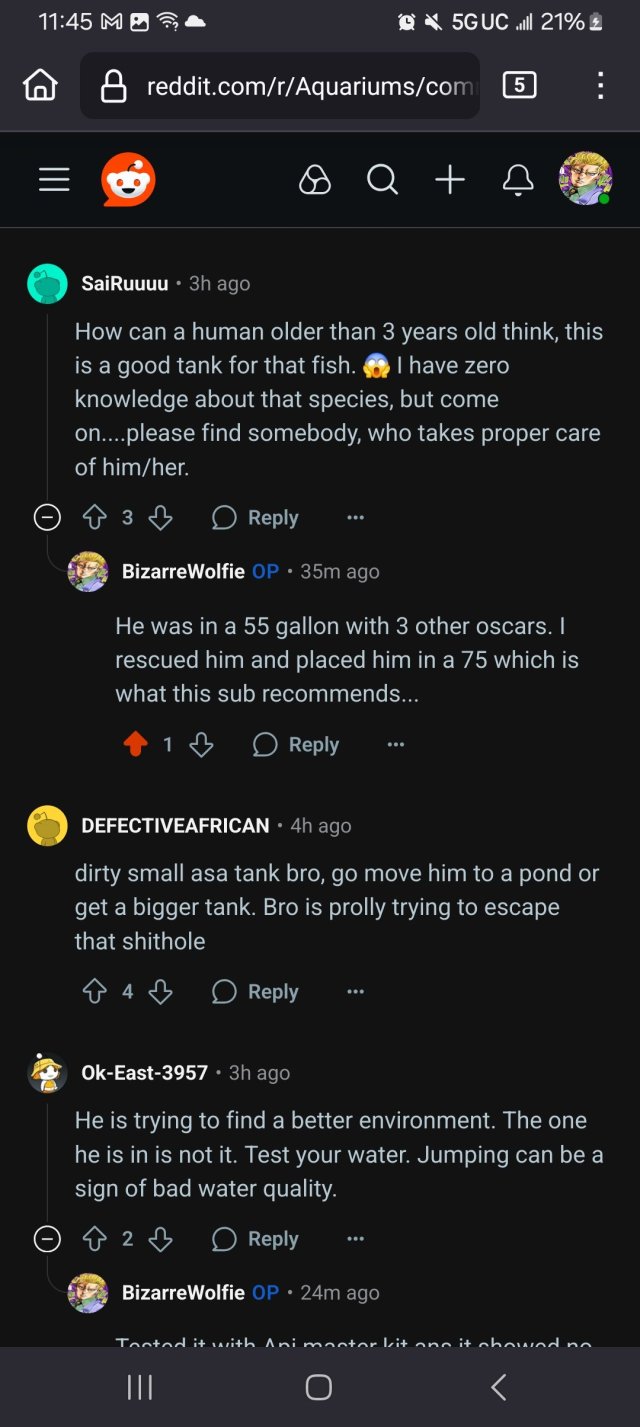640x1427 pixels.
Task: Open browser three-dot overflow menu
Action: point(600,86)
